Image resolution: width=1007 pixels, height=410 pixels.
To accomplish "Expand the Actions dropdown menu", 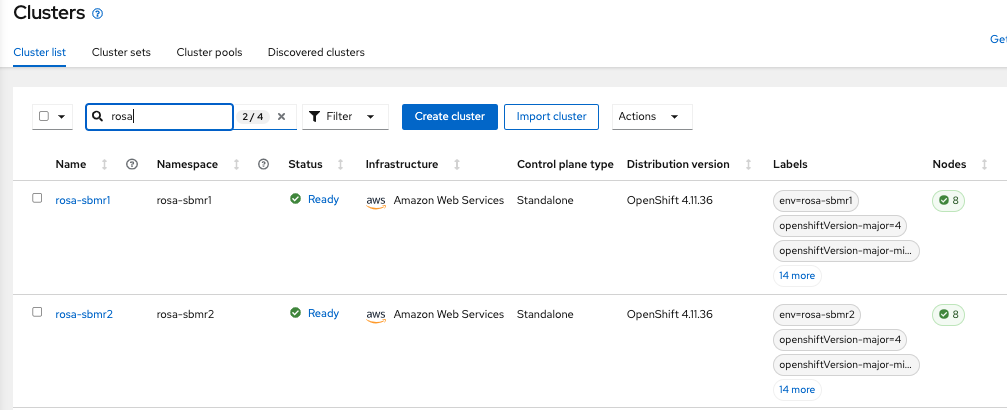I will (x=651, y=117).
